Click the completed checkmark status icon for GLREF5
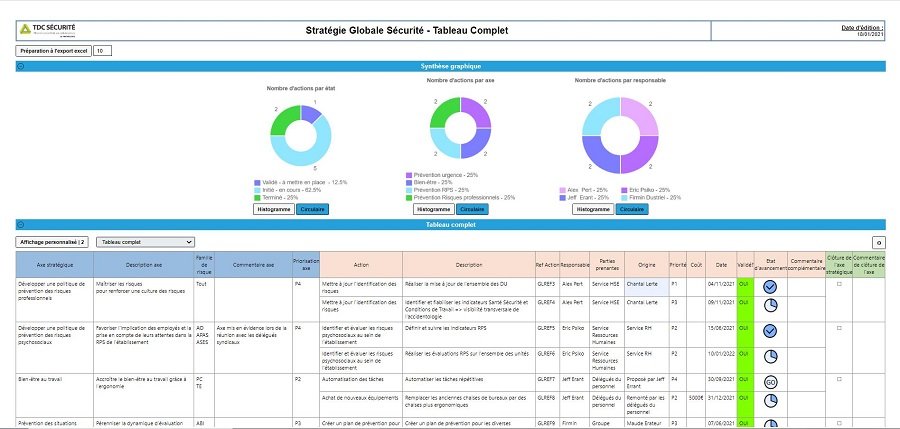This screenshot has height=429, width=900. (770, 331)
